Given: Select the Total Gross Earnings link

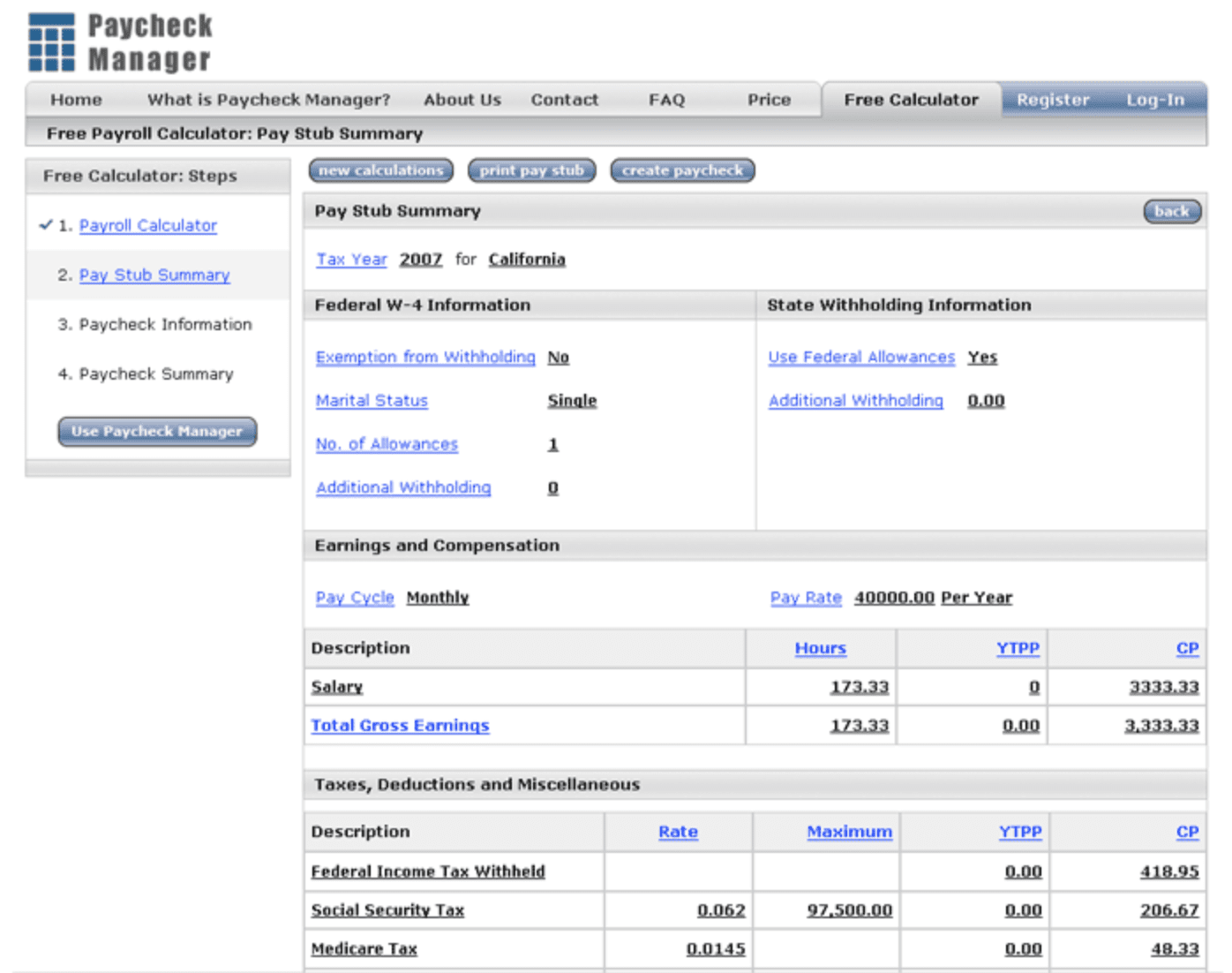Looking at the screenshot, I should (x=400, y=725).
